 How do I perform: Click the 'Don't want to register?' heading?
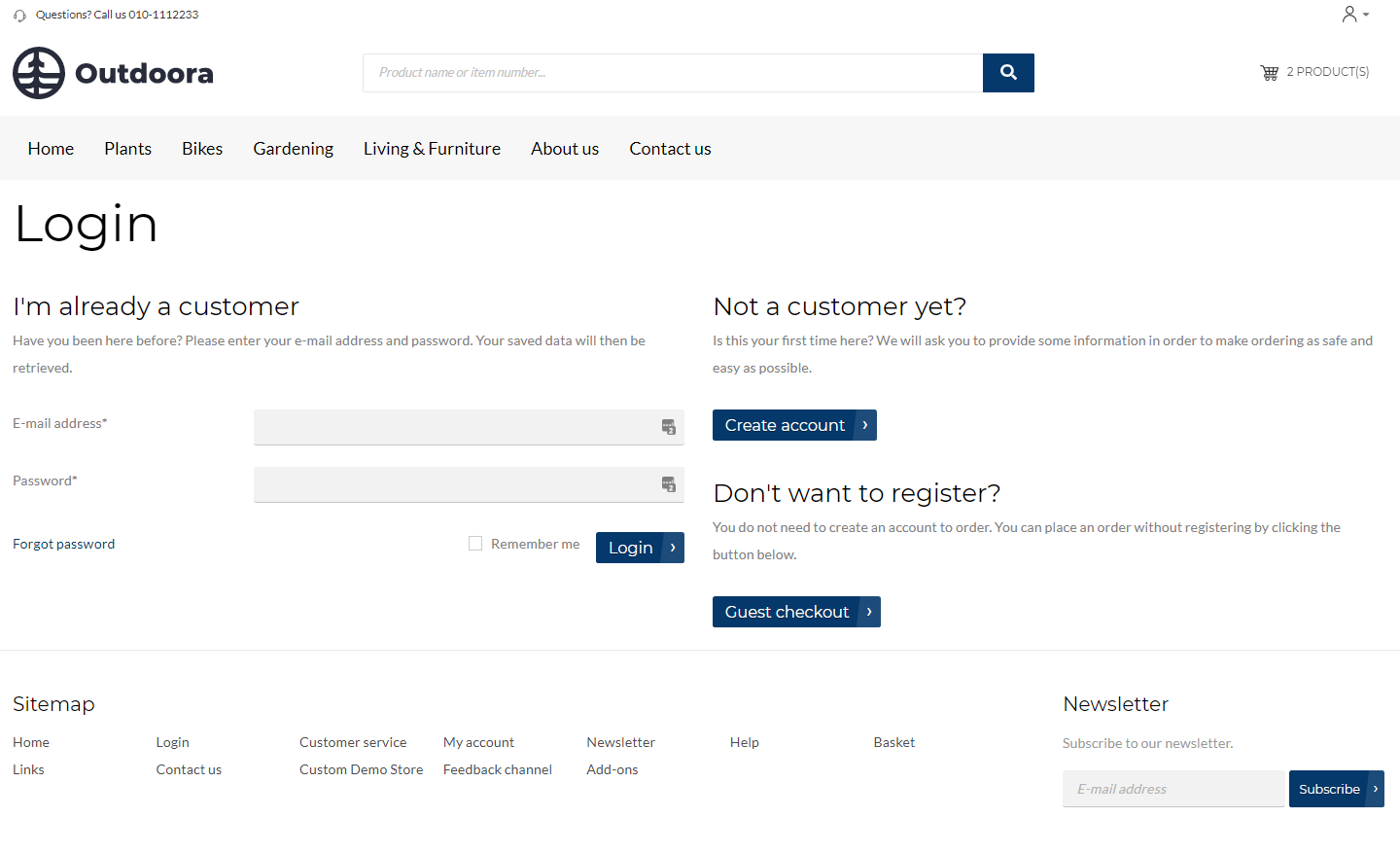click(857, 493)
